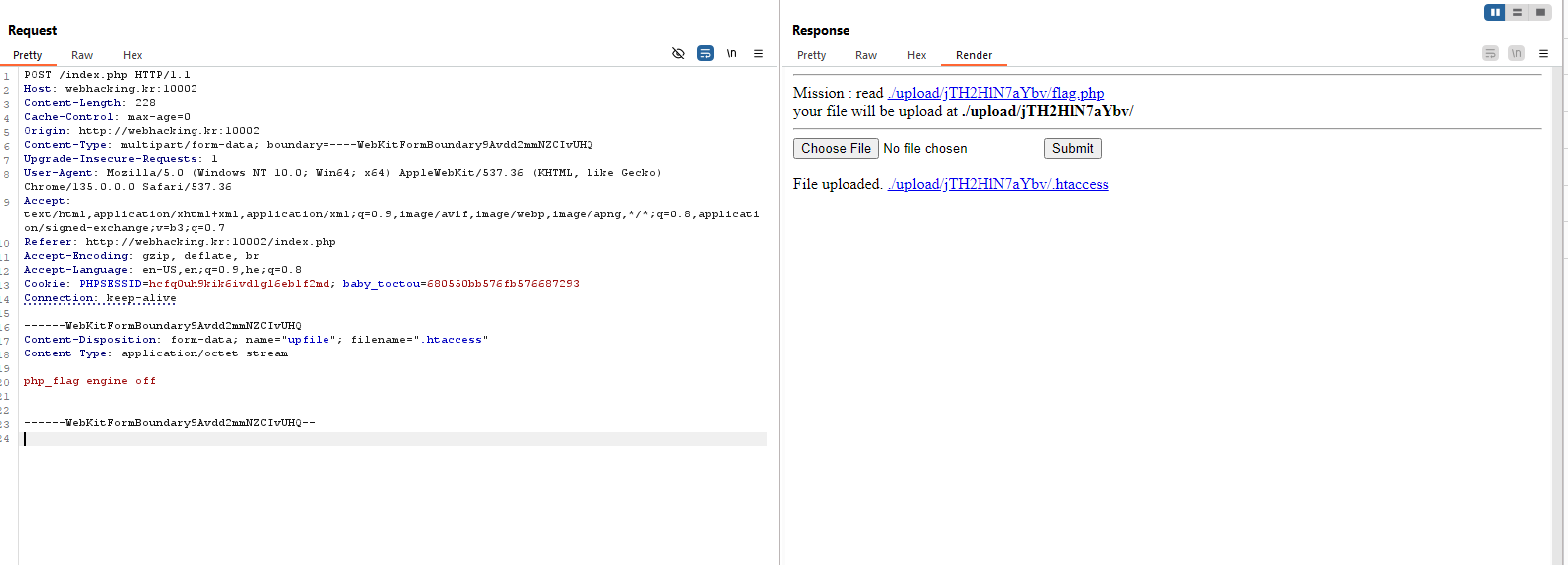Click the Upgrade-Insecure-Requests header line

pos(121,159)
